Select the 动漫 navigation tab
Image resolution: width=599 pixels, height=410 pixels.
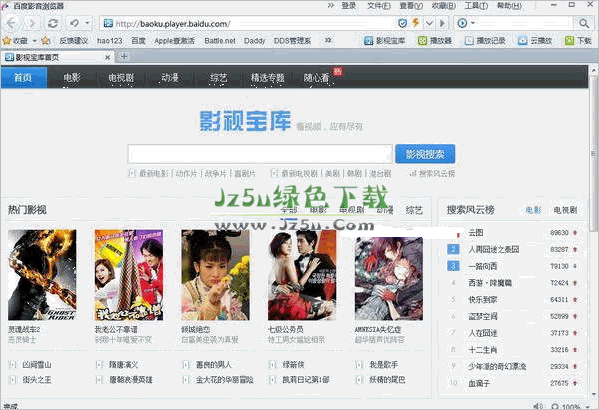(x=170, y=78)
